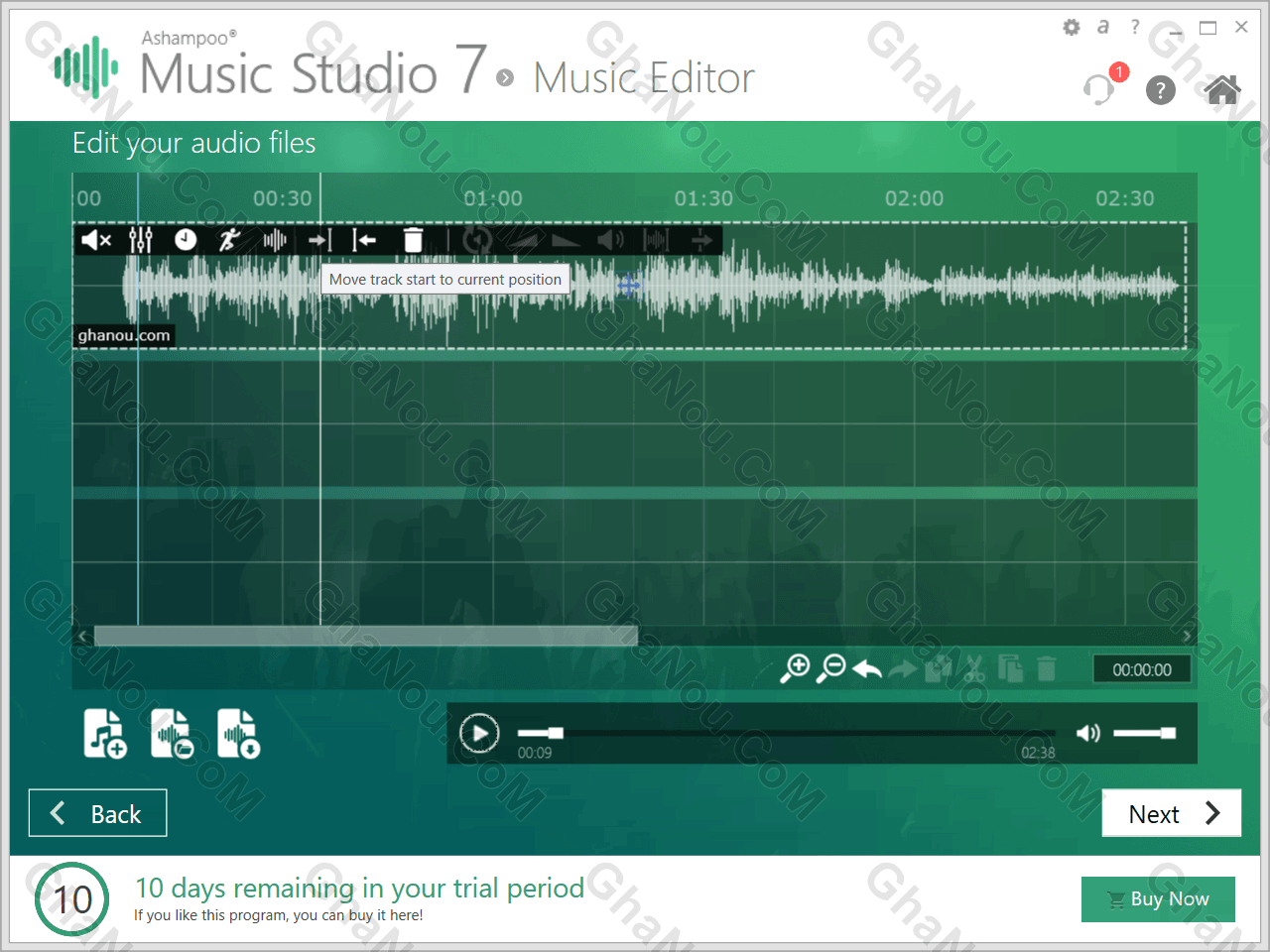Click the 00:09 elapsed time label
This screenshot has width=1270, height=952.
[x=535, y=753]
